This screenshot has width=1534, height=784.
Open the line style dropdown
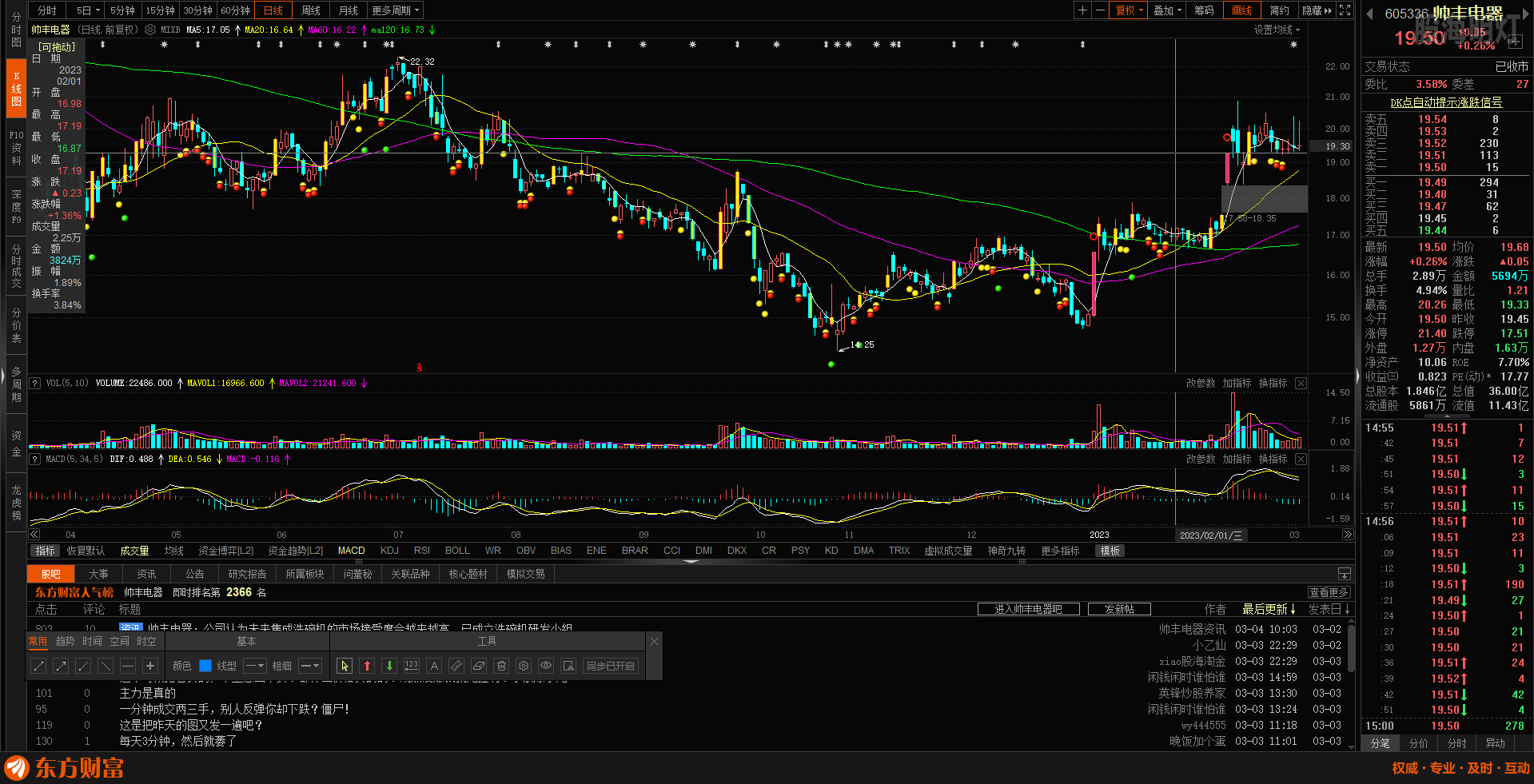[255, 666]
